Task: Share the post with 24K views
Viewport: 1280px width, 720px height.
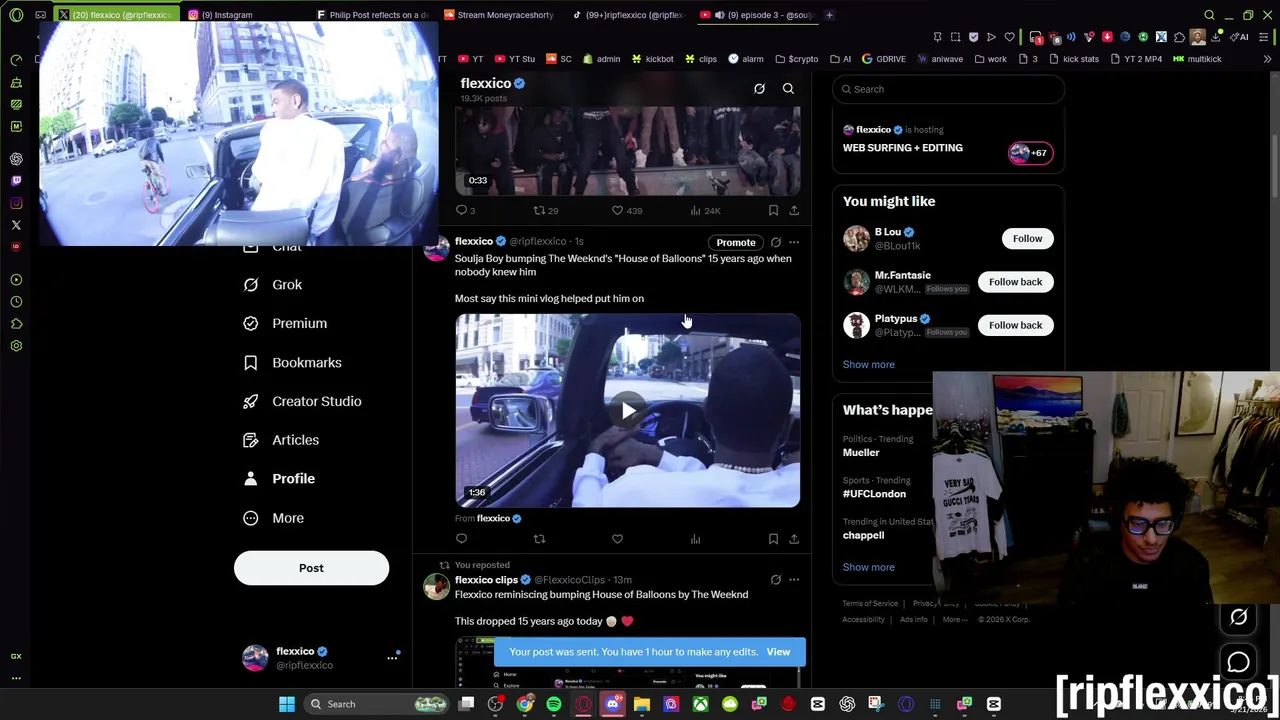Action: (794, 211)
